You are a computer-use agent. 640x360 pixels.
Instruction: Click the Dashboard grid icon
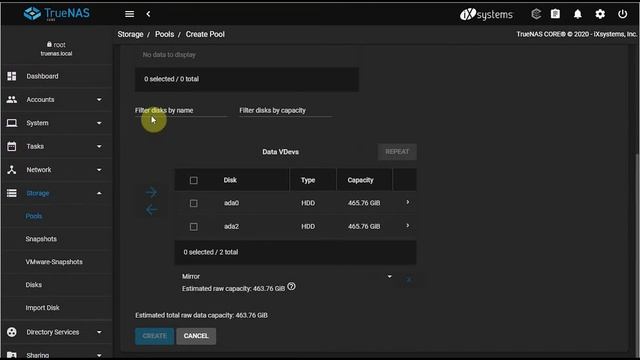point(12,76)
